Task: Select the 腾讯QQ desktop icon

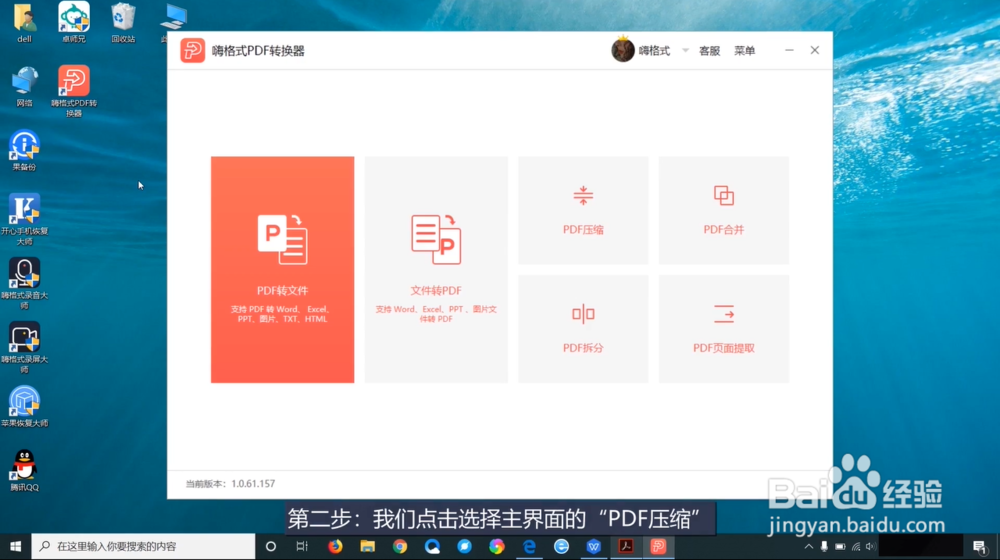Action: click(24, 471)
